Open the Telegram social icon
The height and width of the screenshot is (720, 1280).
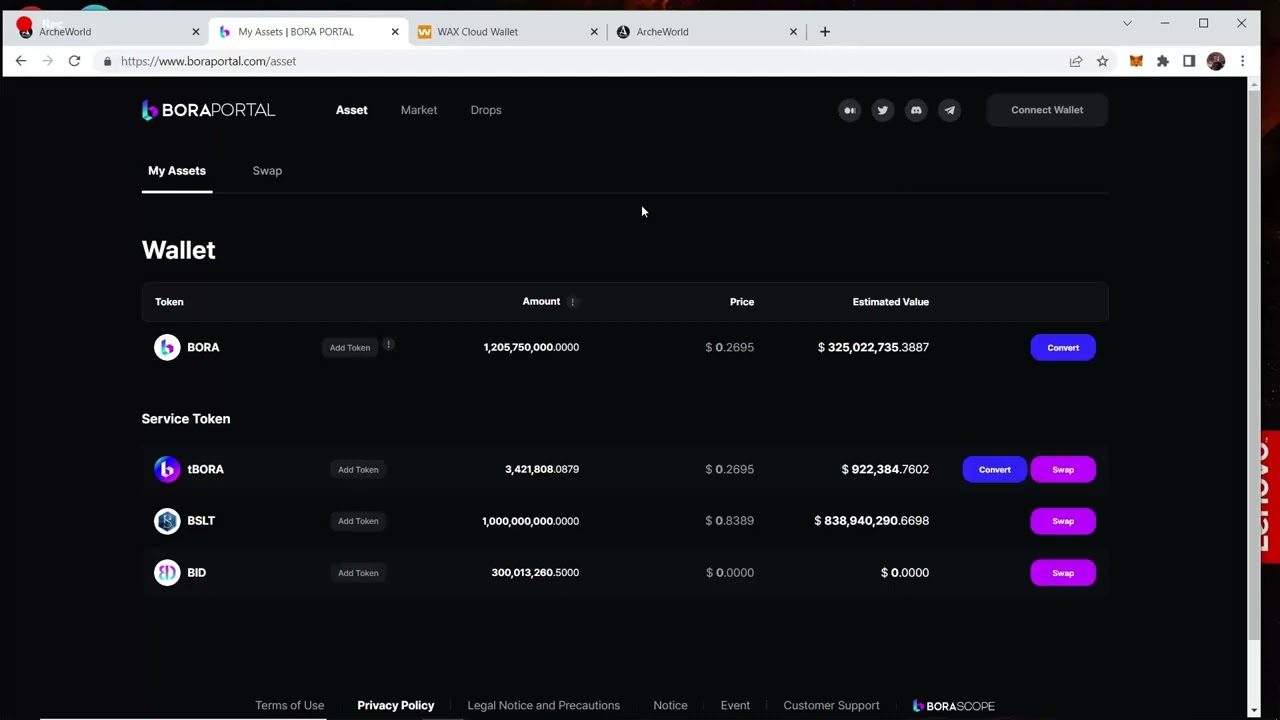[950, 110]
